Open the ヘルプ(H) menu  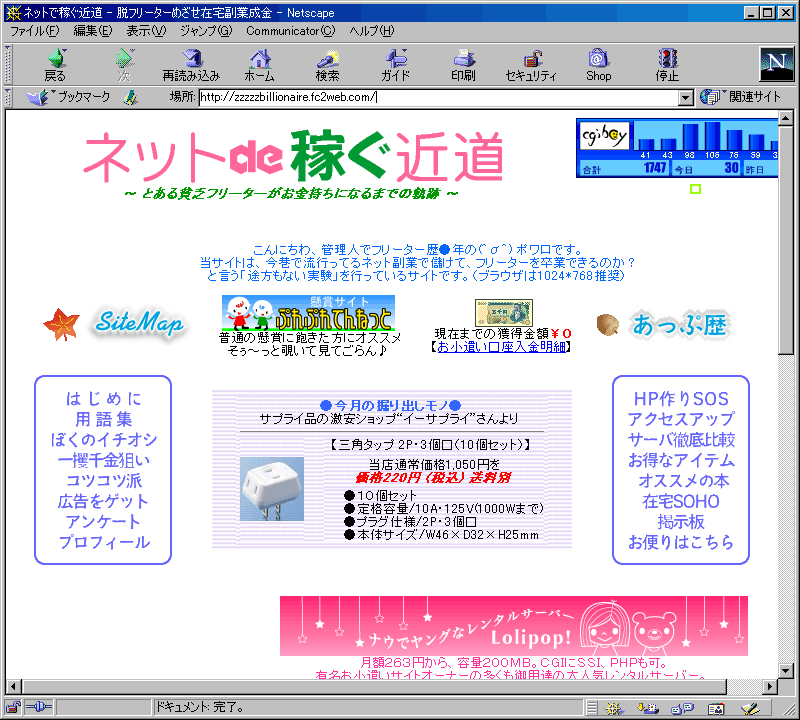pyautogui.click(x=372, y=31)
